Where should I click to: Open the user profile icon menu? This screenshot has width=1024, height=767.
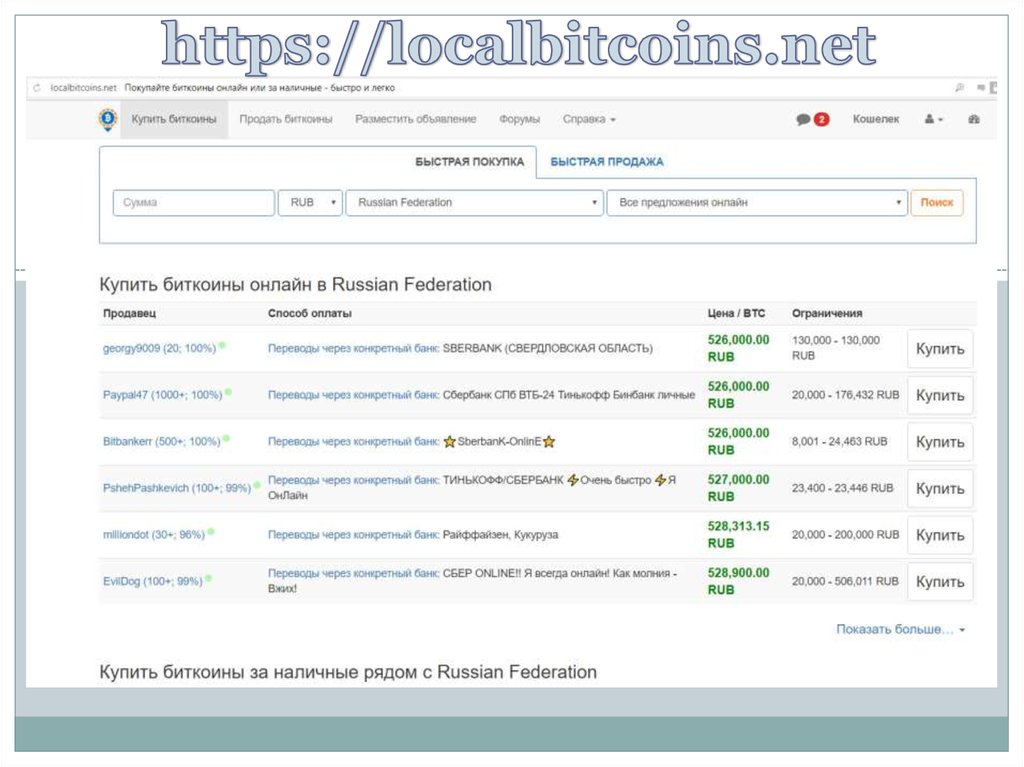(x=933, y=120)
